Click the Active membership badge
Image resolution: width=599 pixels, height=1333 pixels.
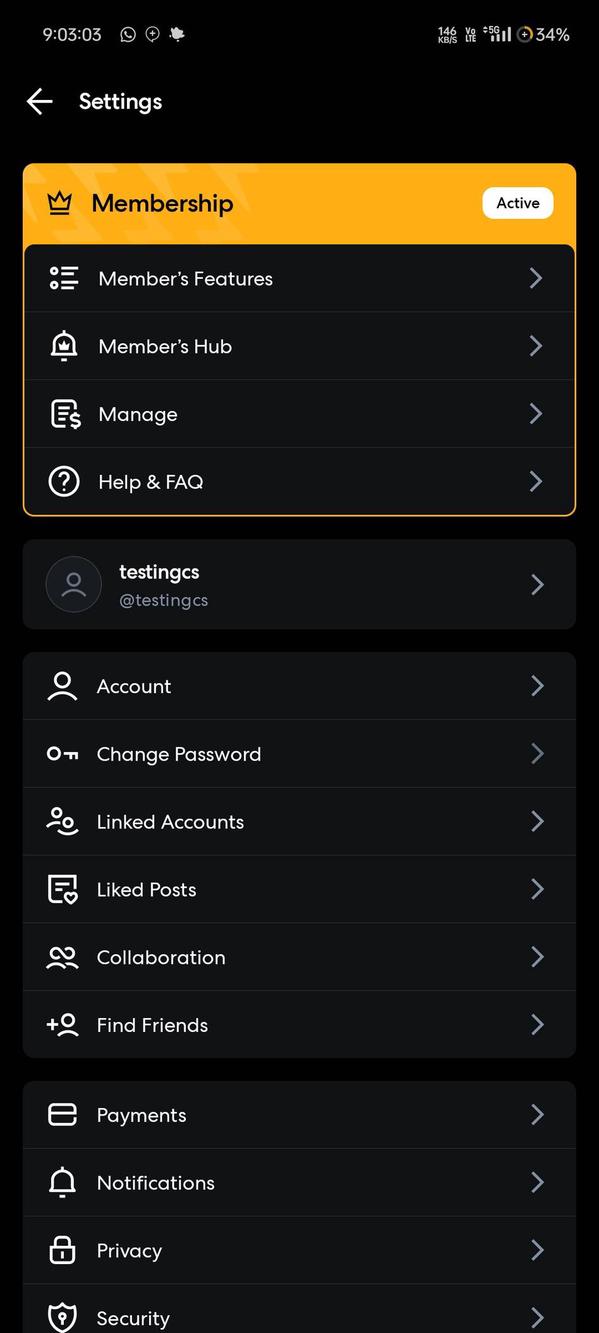(x=517, y=202)
